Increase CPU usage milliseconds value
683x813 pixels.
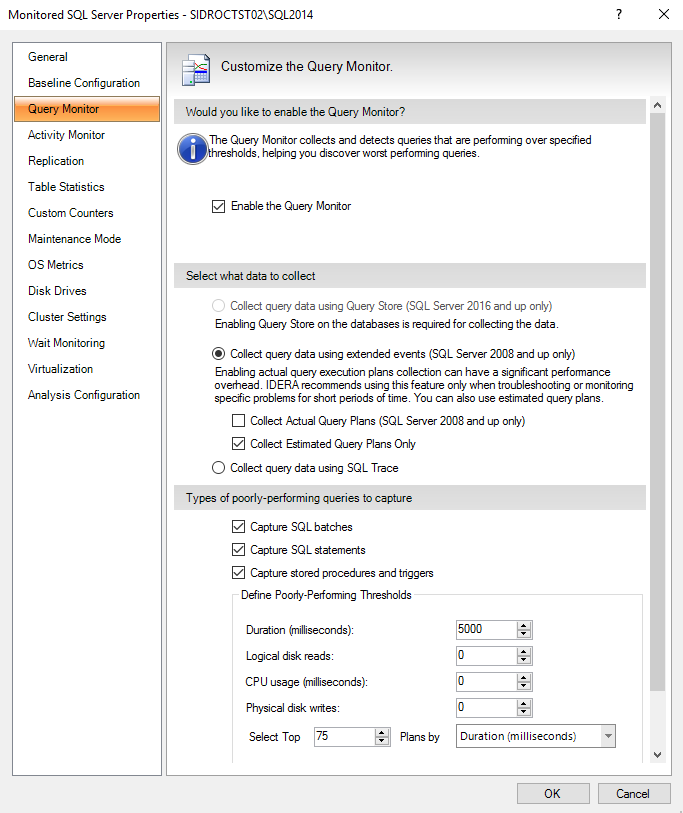point(524,678)
